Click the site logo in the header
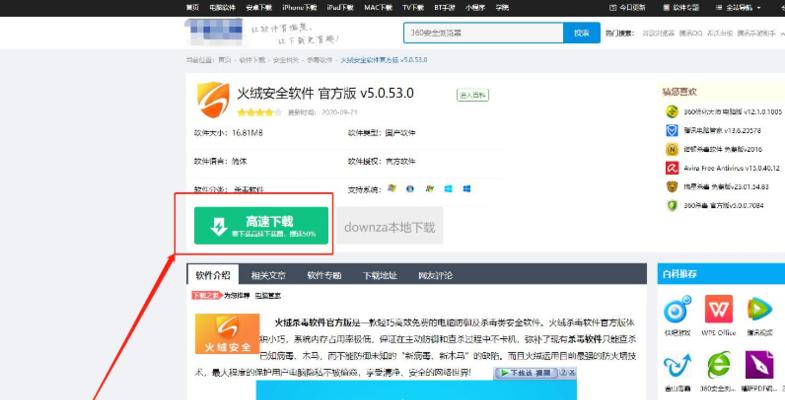The height and width of the screenshot is (400, 785). pos(214,32)
